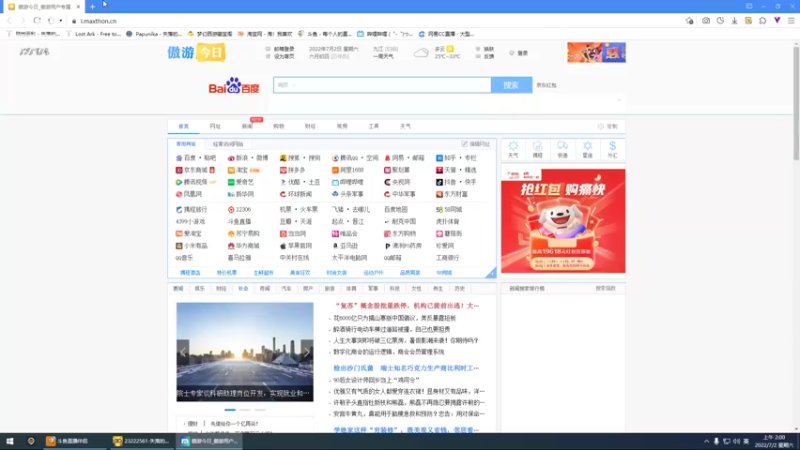Image resolution: width=800 pixels, height=450 pixels.
Task: Click the 傲游今日 site logo
Action: [196, 53]
